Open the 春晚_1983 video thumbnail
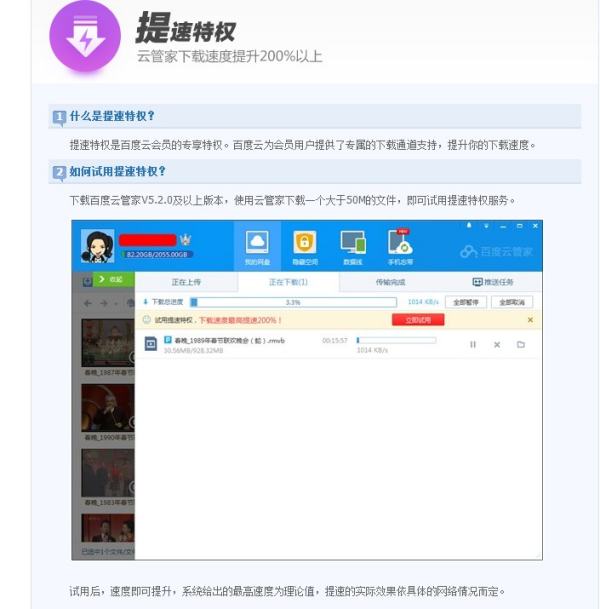The width and height of the screenshot is (600, 609). (108, 473)
